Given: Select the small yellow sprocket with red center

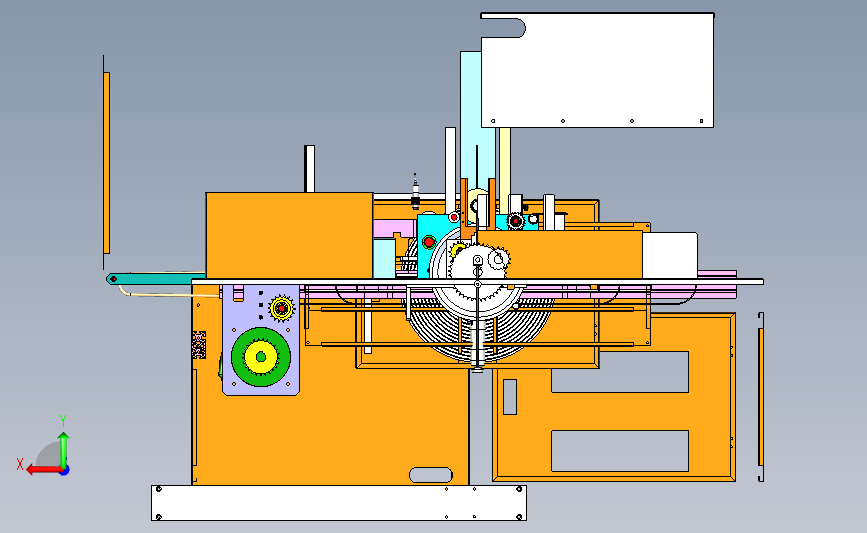Looking at the screenshot, I should pos(281,309).
